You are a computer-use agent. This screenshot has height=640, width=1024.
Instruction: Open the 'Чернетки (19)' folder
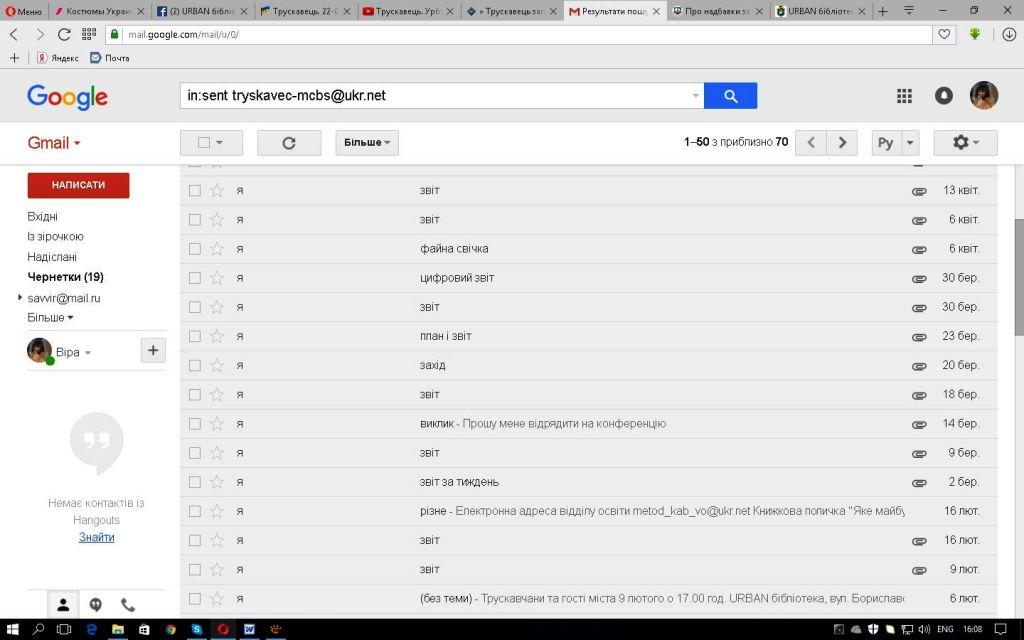pyautogui.click(x=65, y=277)
